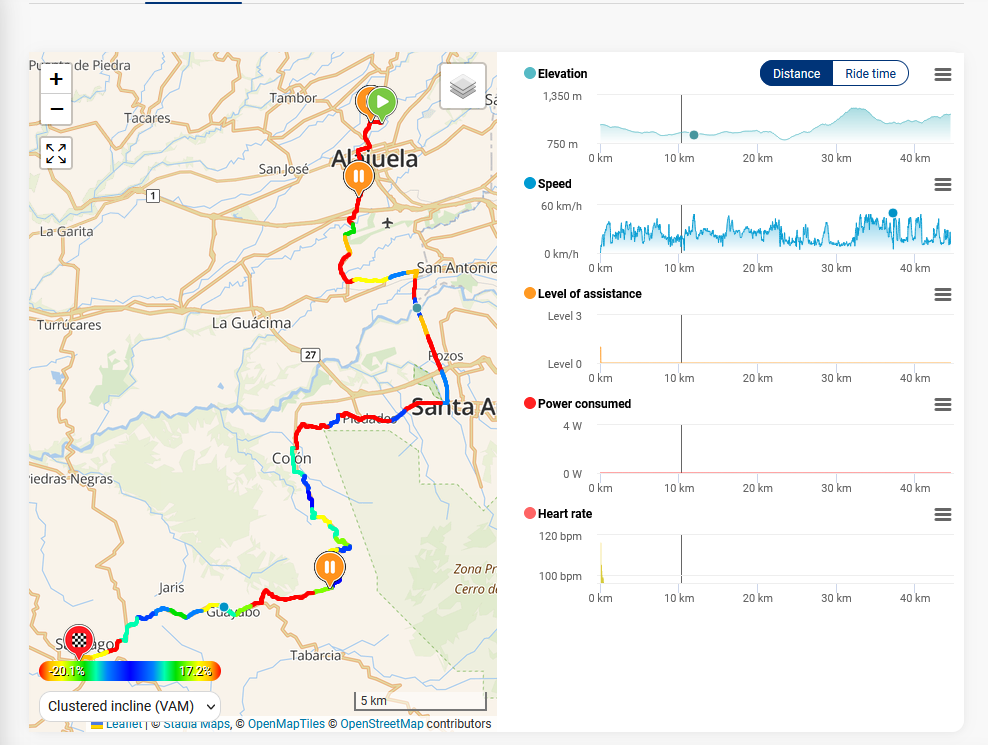Zoom in on the map
This screenshot has height=745, width=988.
click(x=56, y=79)
